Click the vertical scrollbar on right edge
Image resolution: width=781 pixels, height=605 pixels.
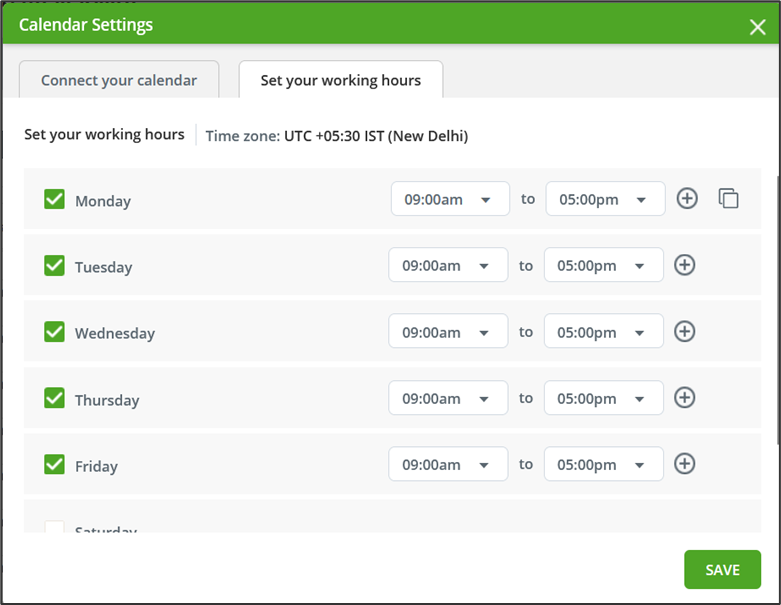[x=775, y=300]
